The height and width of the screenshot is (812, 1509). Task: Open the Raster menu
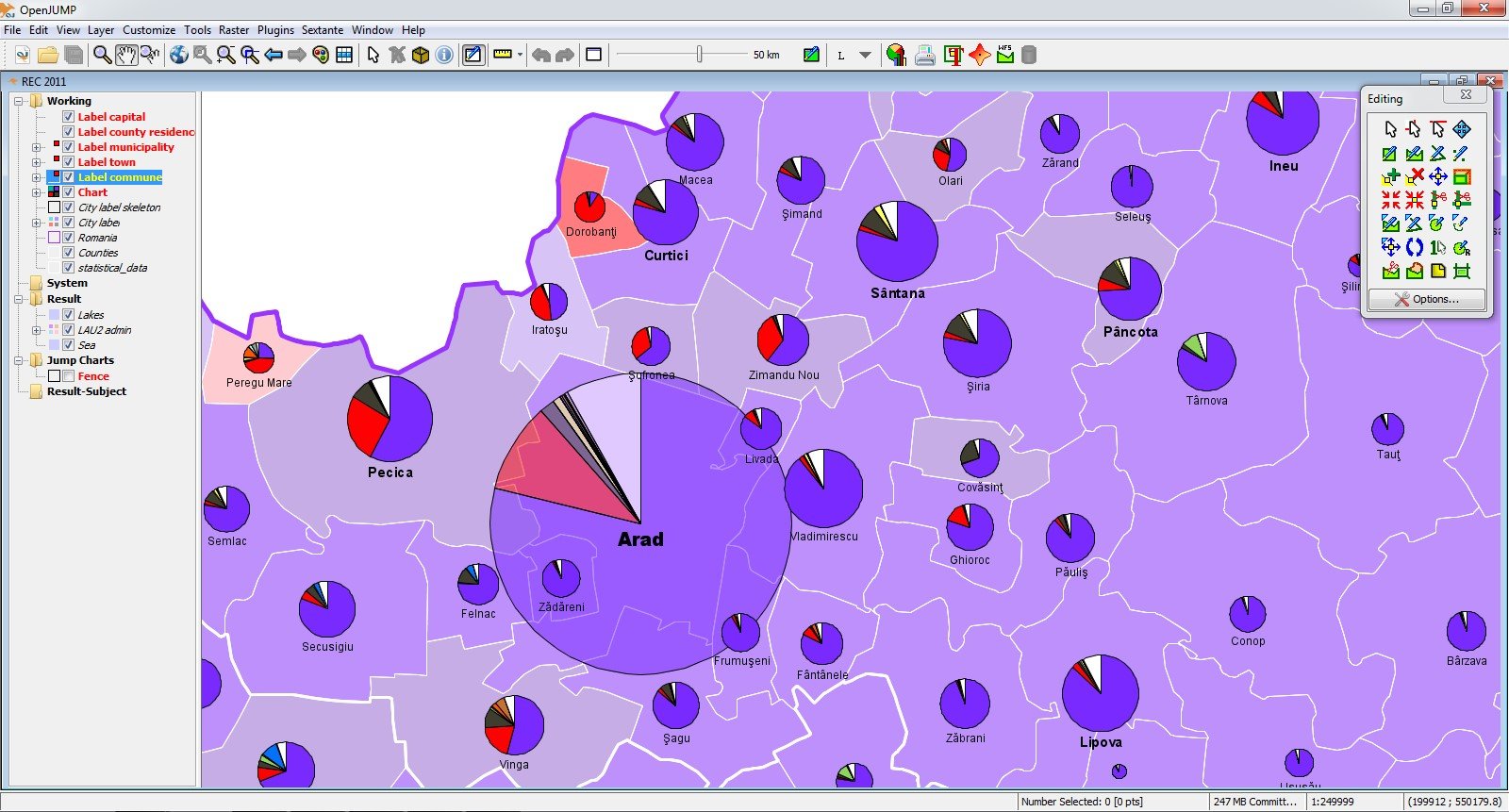[x=234, y=30]
